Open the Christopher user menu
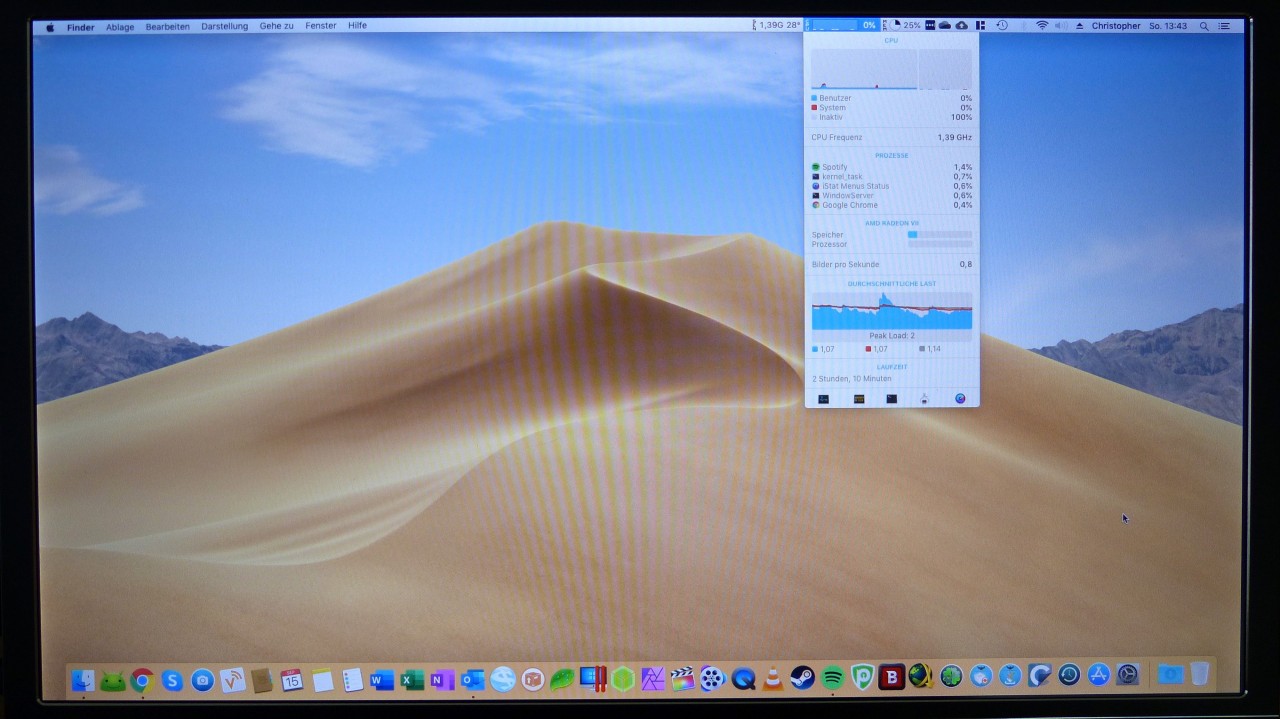Image resolution: width=1280 pixels, height=719 pixels. click(x=1116, y=26)
